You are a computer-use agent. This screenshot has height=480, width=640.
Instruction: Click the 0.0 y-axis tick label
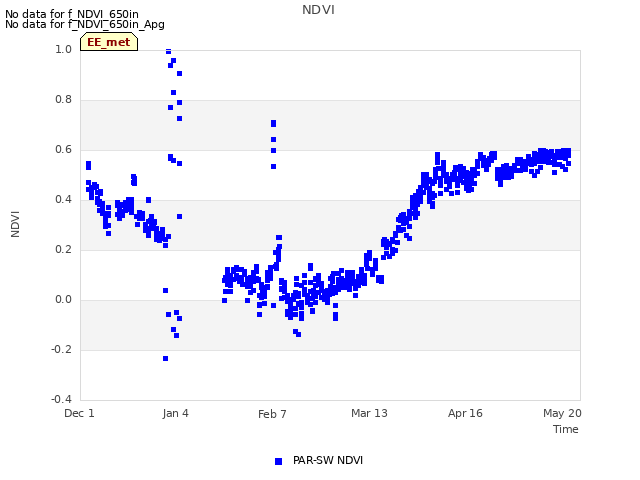63,300
